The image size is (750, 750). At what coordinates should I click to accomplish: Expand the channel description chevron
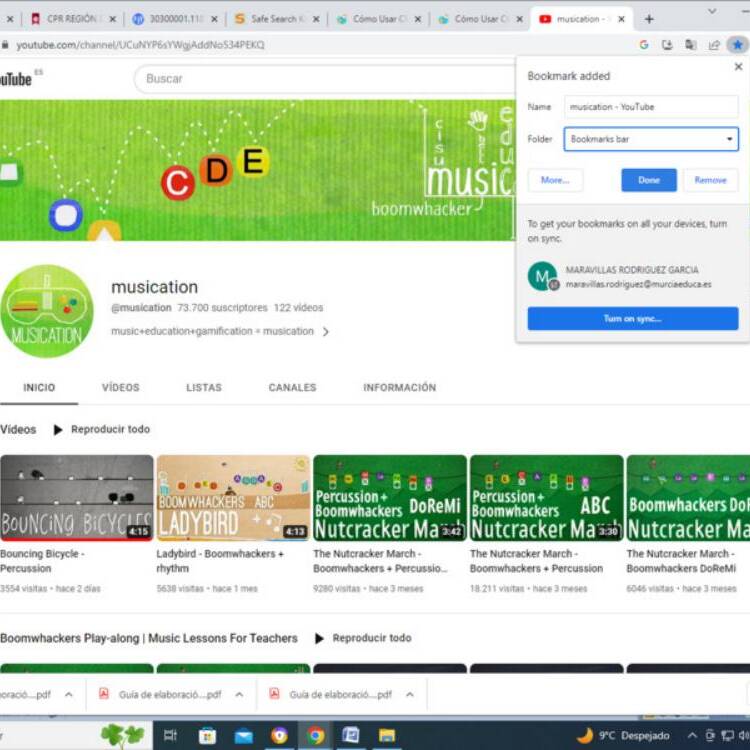coord(326,331)
